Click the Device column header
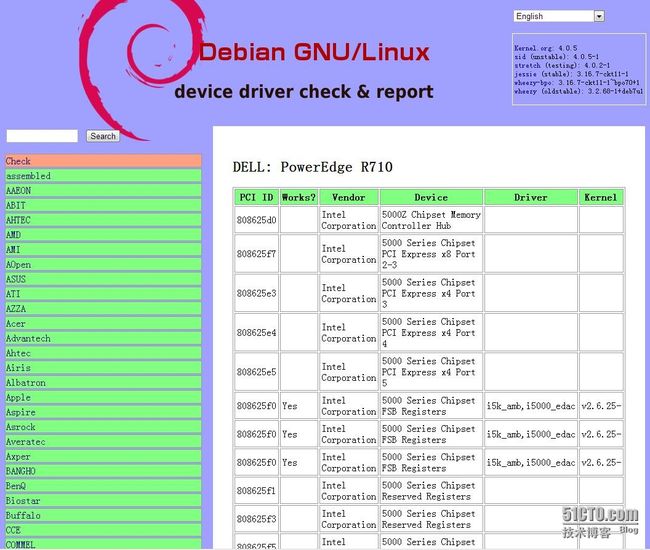 tap(431, 197)
